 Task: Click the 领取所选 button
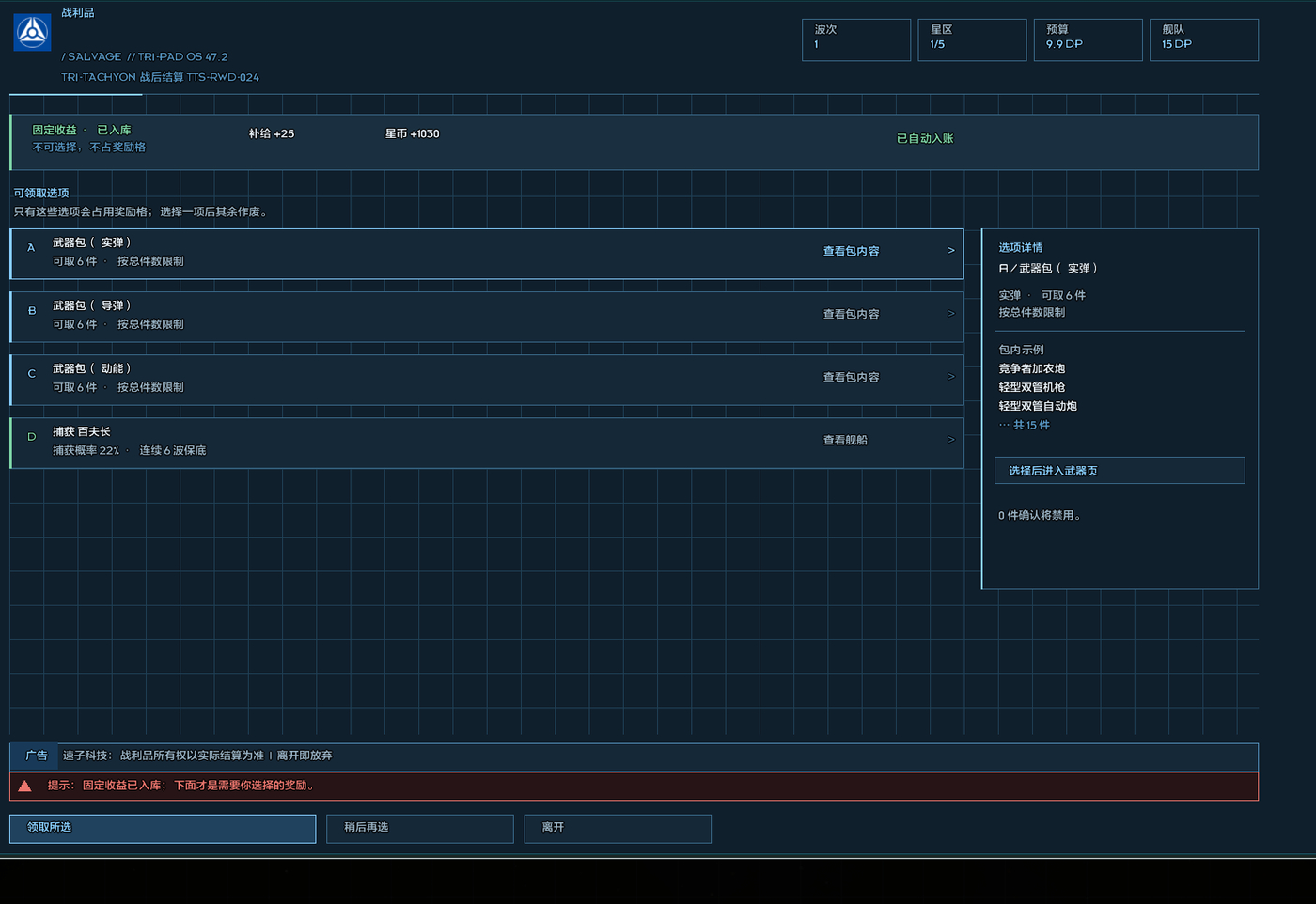click(x=163, y=828)
